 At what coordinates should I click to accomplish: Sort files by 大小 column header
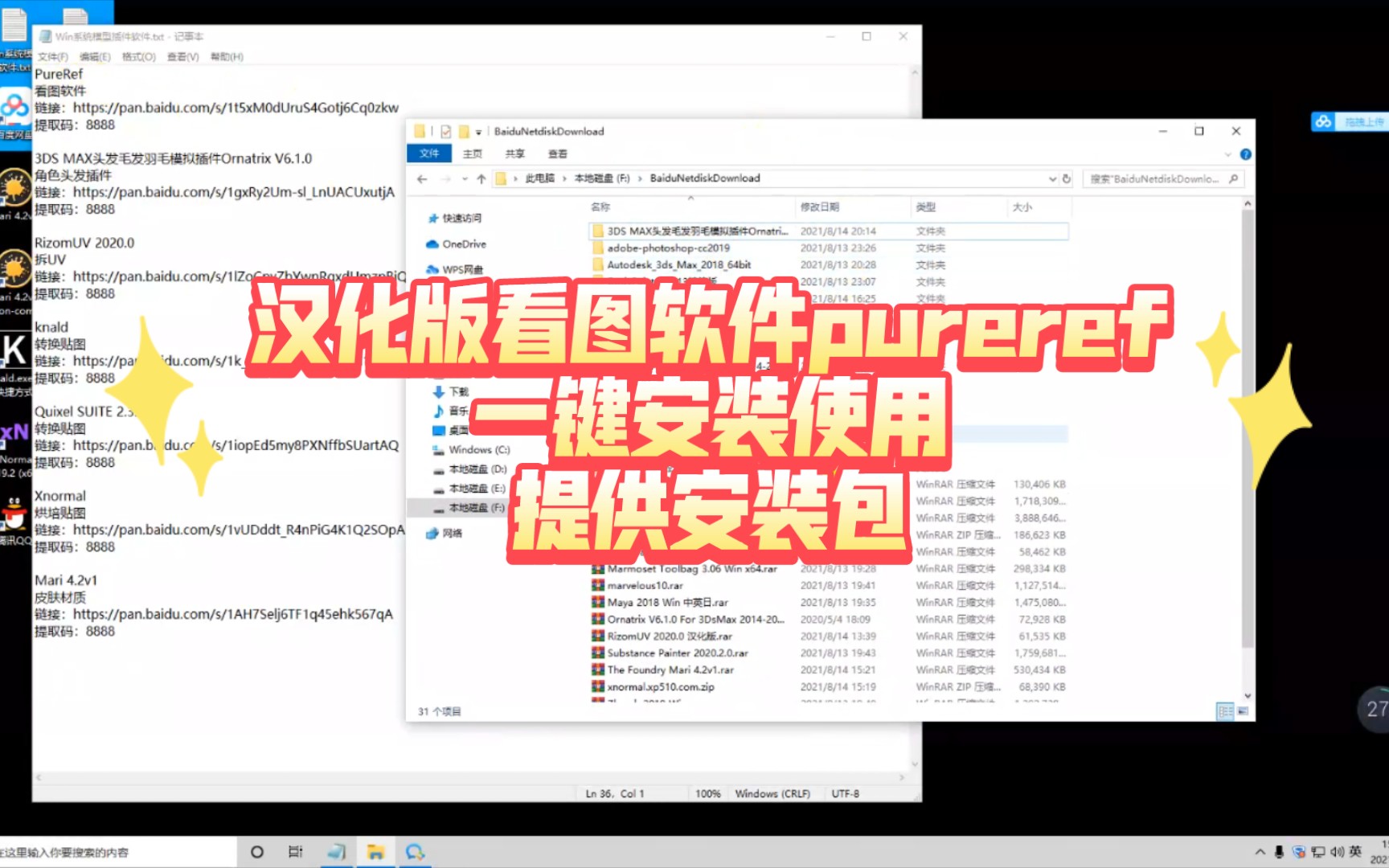click(1039, 207)
